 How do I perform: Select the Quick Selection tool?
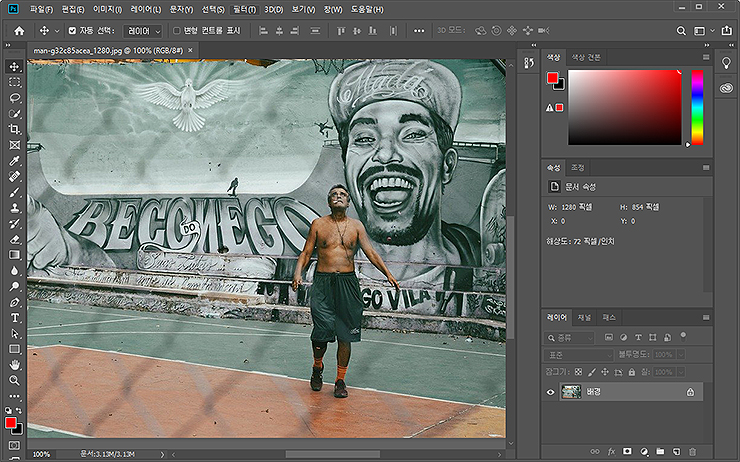[x=15, y=114]
